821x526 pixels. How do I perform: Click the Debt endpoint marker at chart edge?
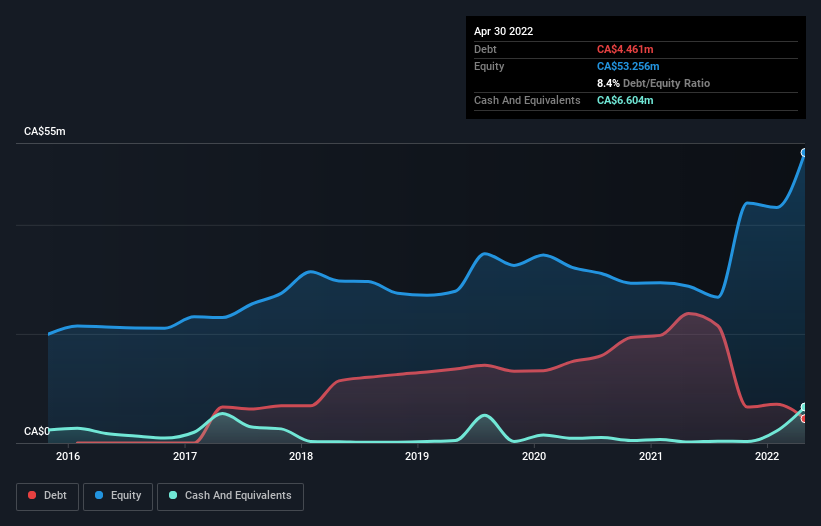click(x=805, y=418)
